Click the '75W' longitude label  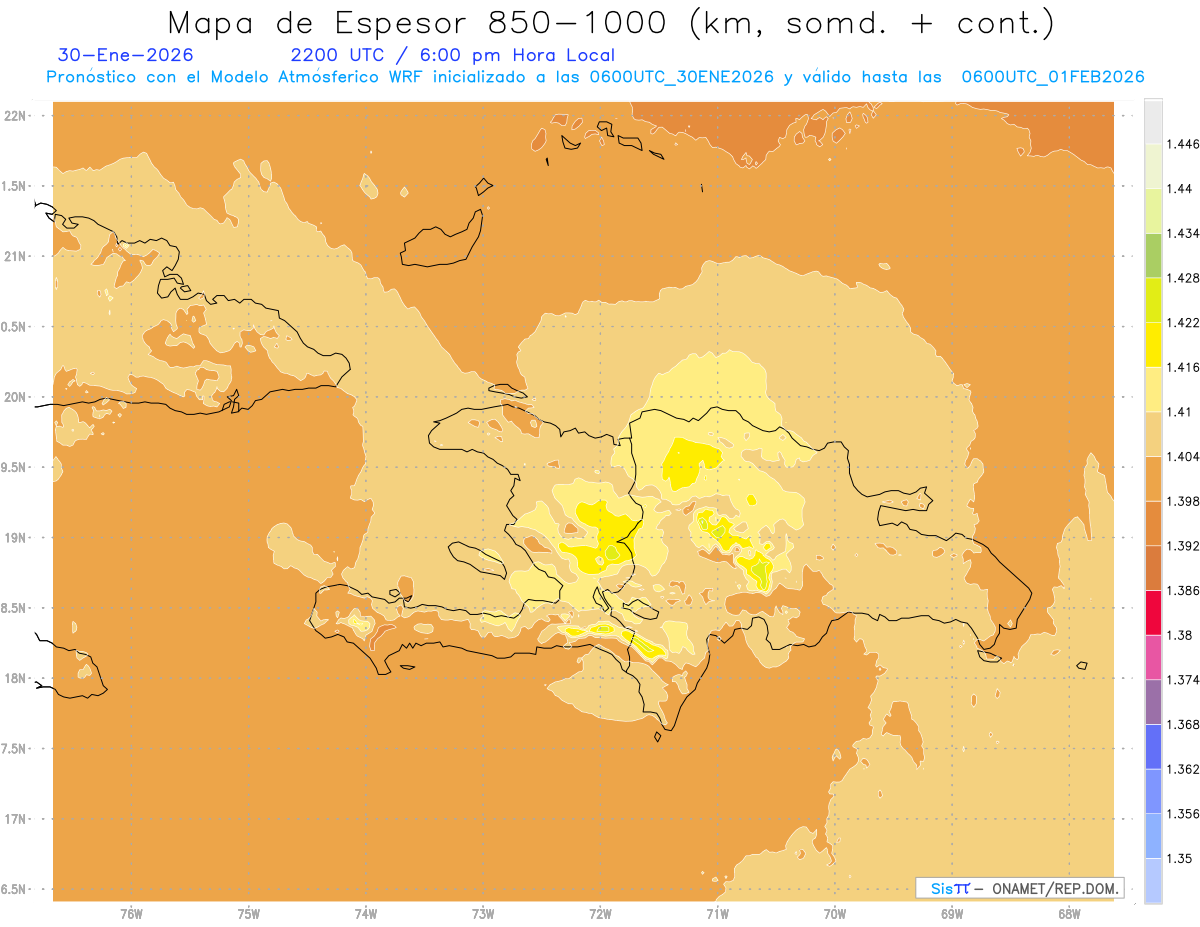[248, 913]
